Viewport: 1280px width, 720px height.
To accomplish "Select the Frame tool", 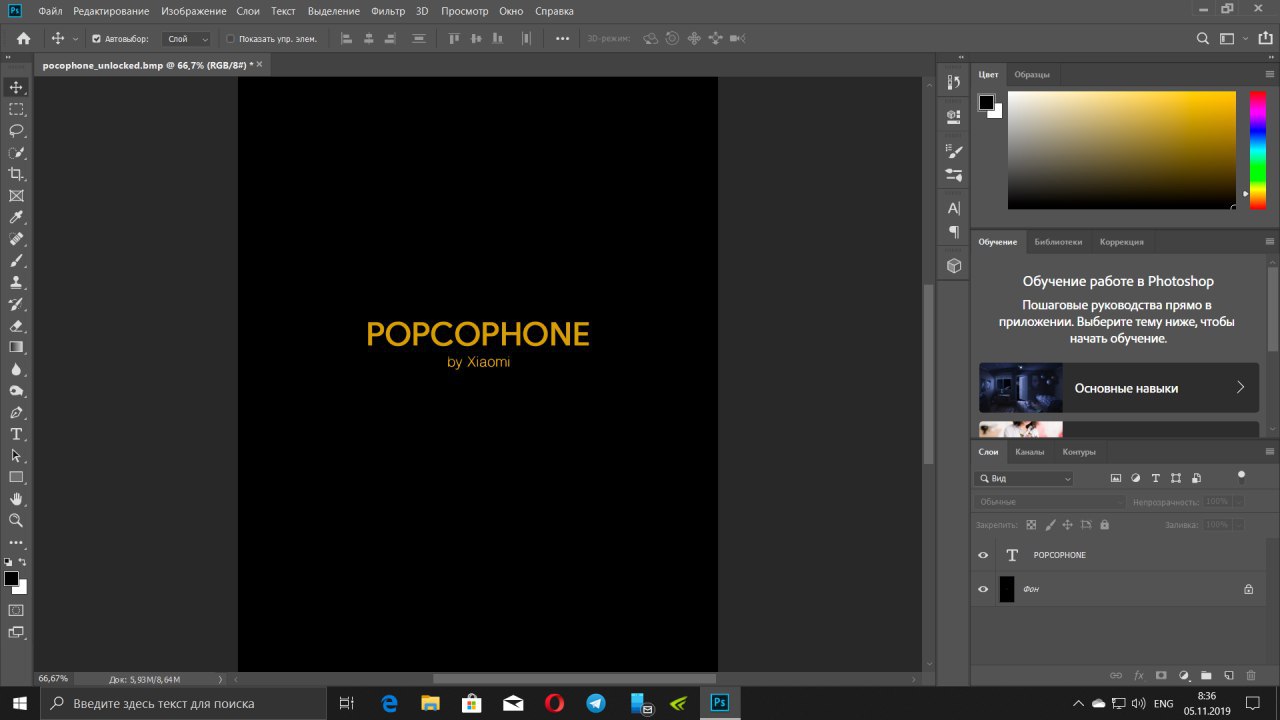I will point(16,196).
